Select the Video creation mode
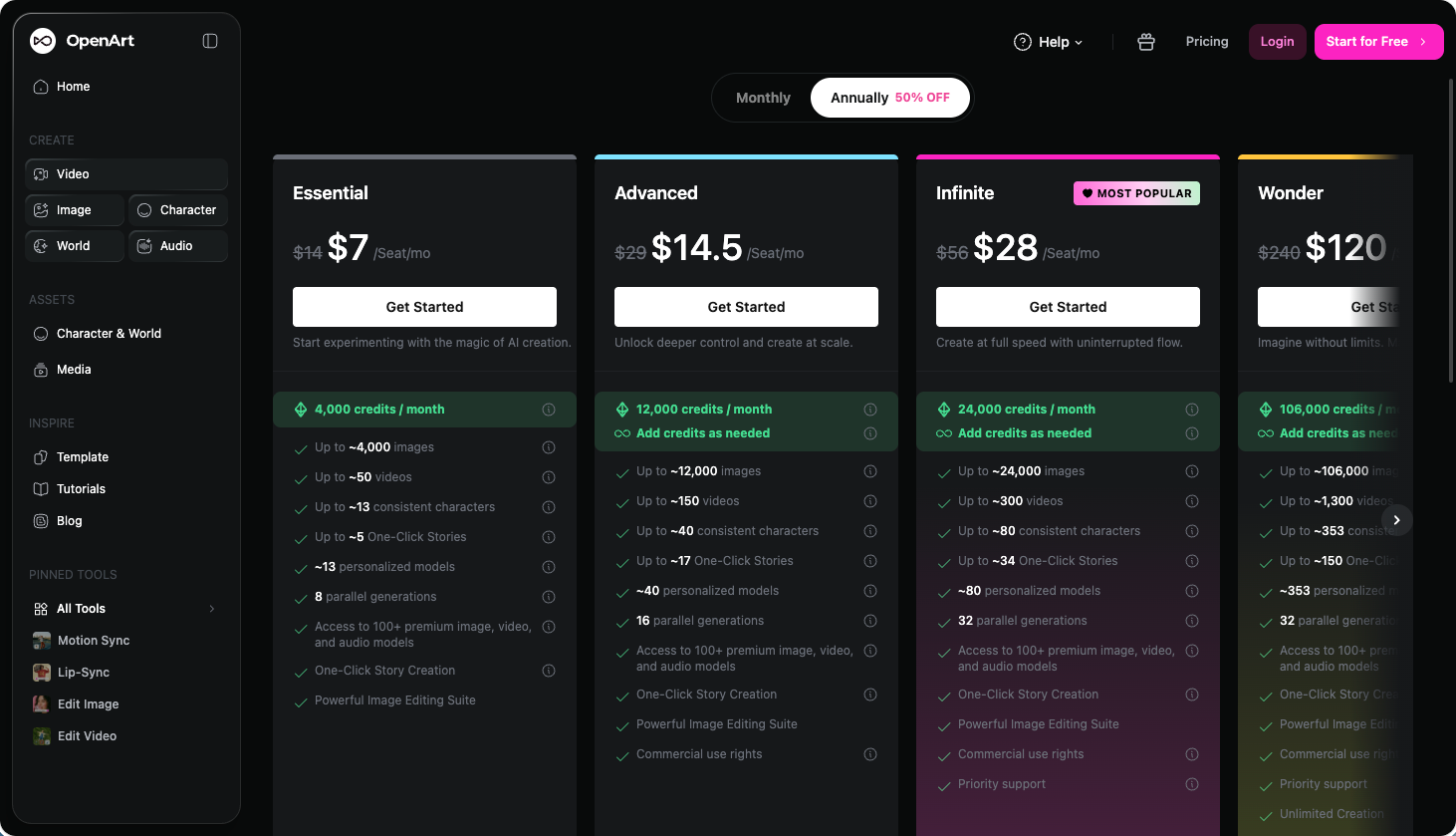Viewport: 1456px width, 836px height. [126, 174]
